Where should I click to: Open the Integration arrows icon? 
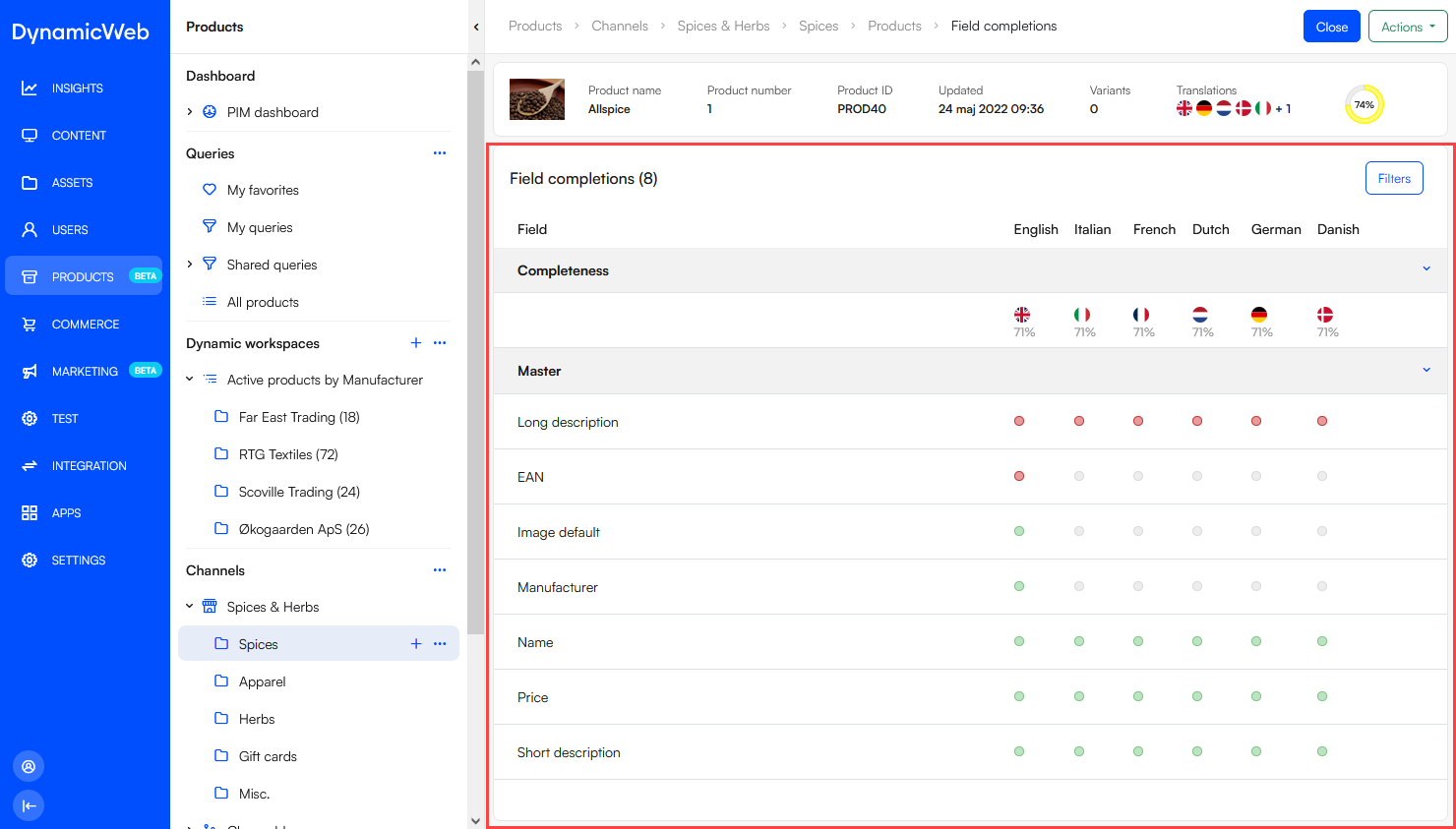pos(30,466)
